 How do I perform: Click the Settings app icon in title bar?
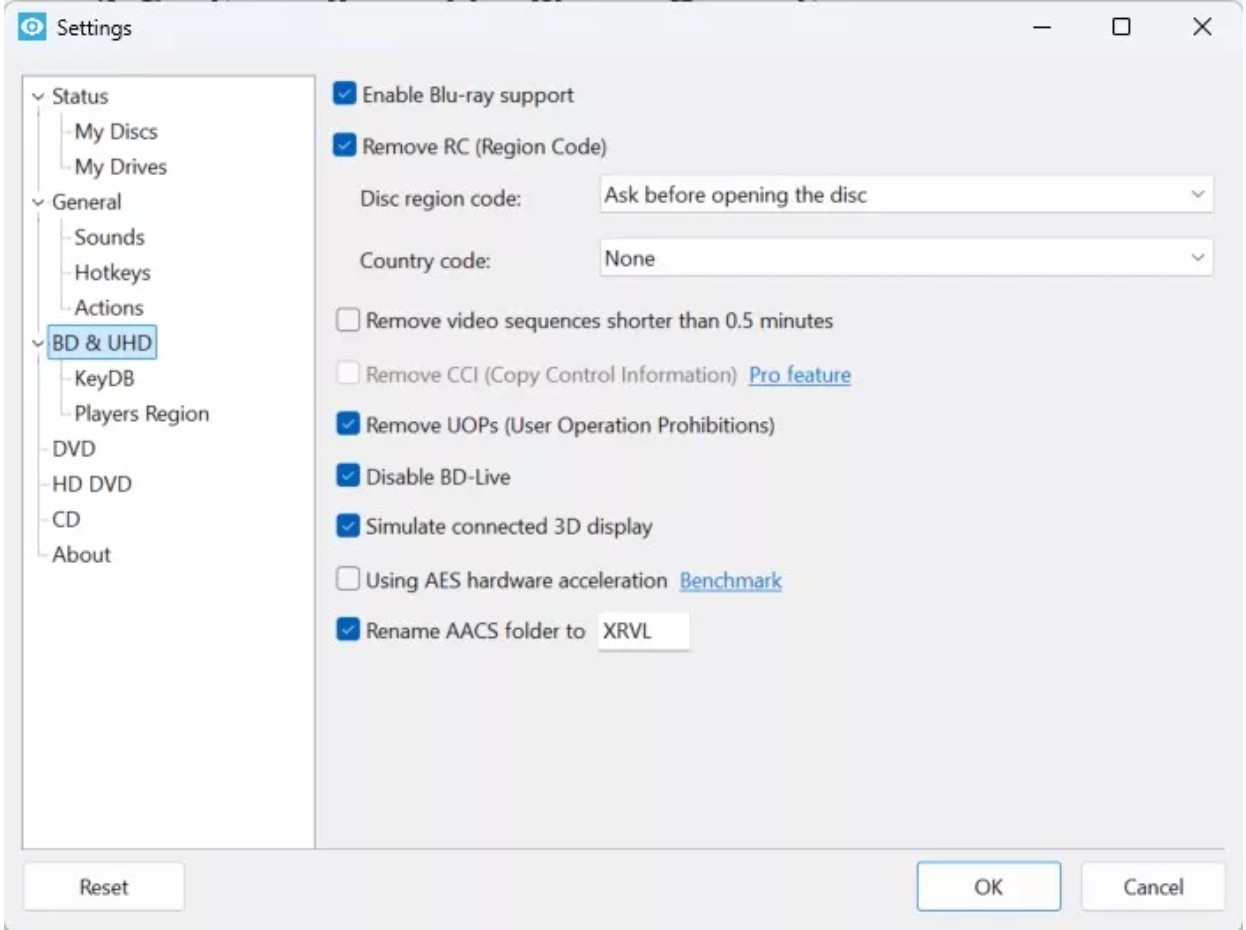click(31, 28)
